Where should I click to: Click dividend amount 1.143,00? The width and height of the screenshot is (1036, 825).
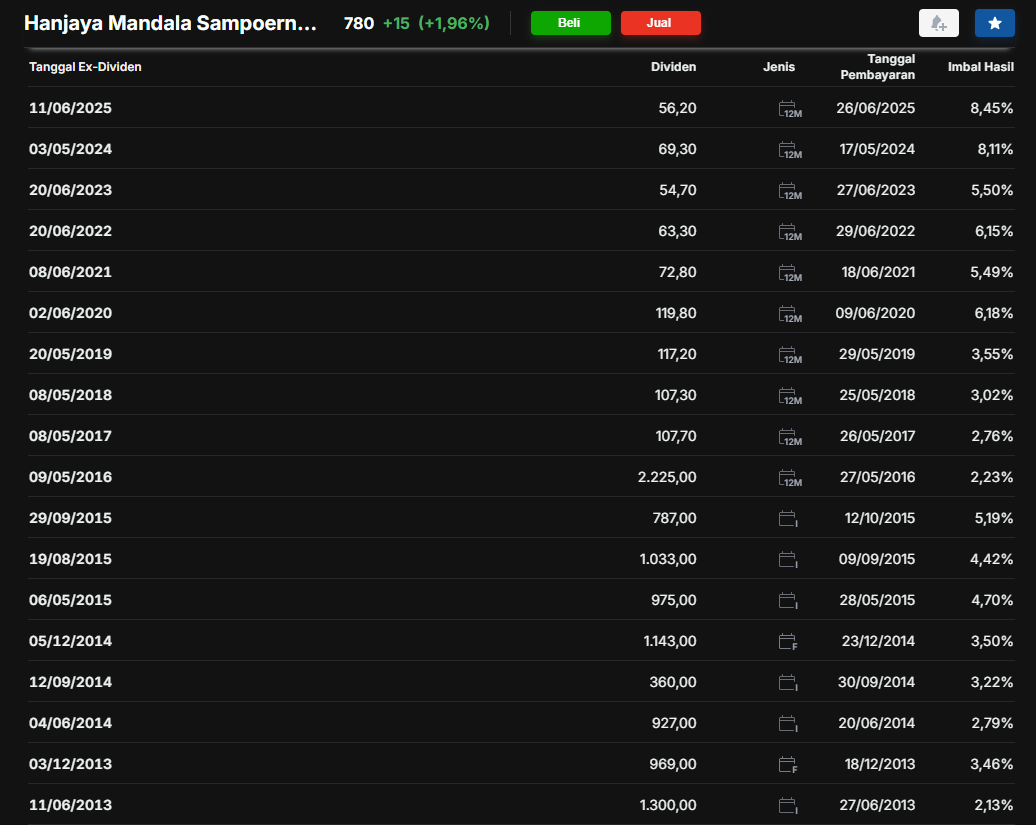pos(670,641)
